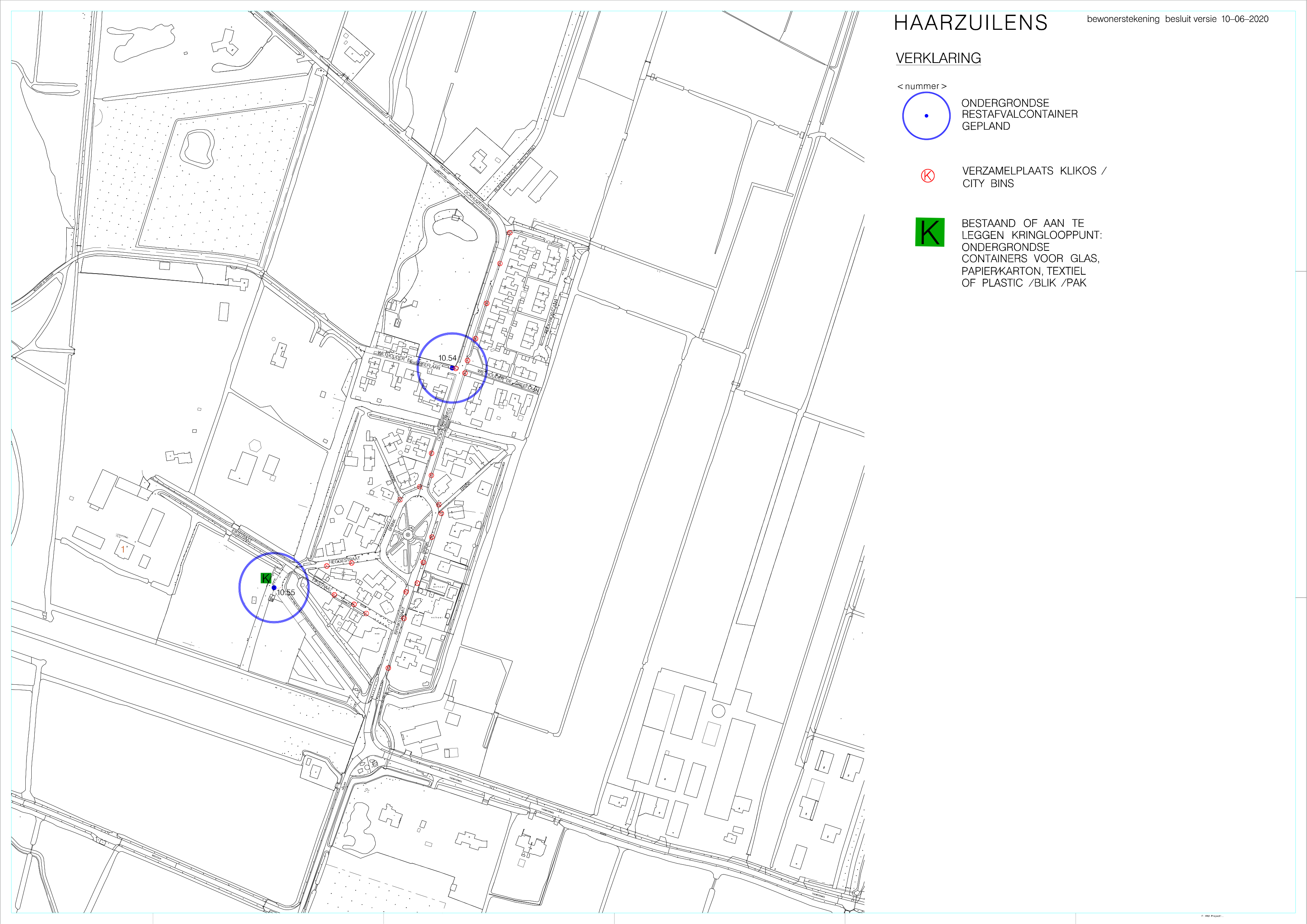Click the blue container dot beside 10.54
Screen dimensions: 1307x924
point(452,368)
